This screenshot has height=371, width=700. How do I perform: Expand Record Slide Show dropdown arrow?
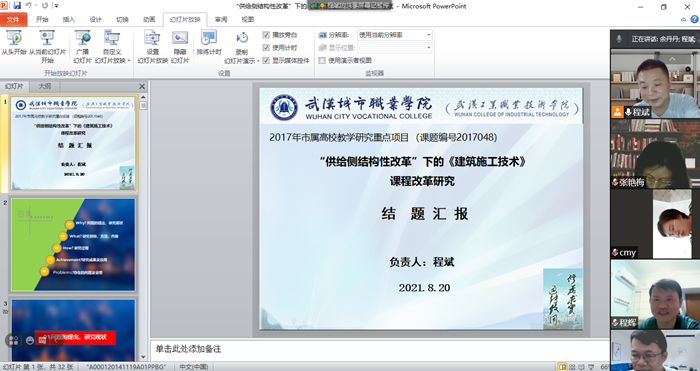point(258,61)
